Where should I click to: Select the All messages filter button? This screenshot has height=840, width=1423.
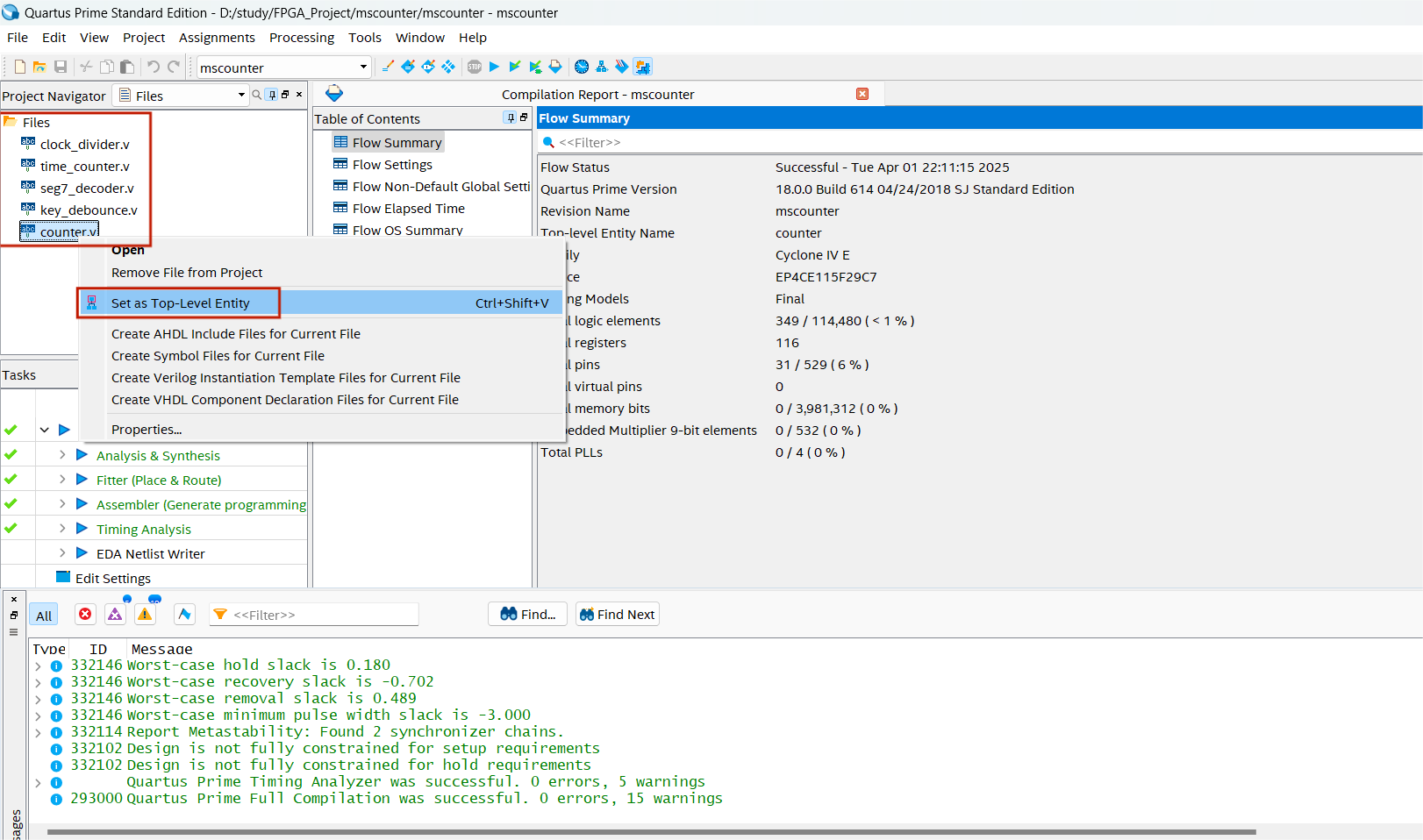tap(44, 616)
